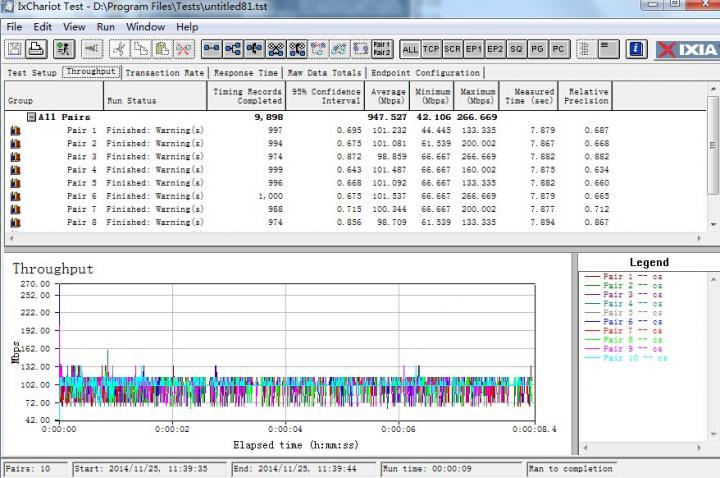Viewport: 720px width, 478px height.
Task: Toggle the ALL filter button
Action: 410,49
